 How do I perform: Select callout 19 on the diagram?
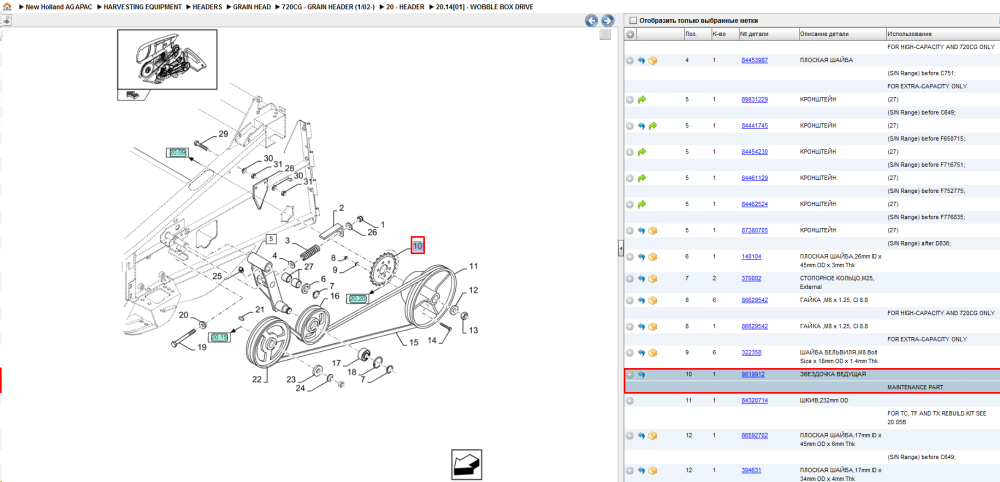pos(202,348)
